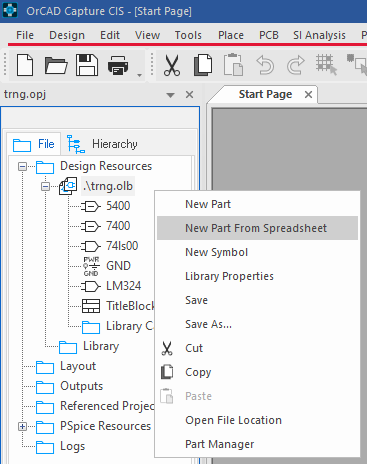Click the Layout folder icon
This screenshot has height=464, width=367.
[45, 367]
